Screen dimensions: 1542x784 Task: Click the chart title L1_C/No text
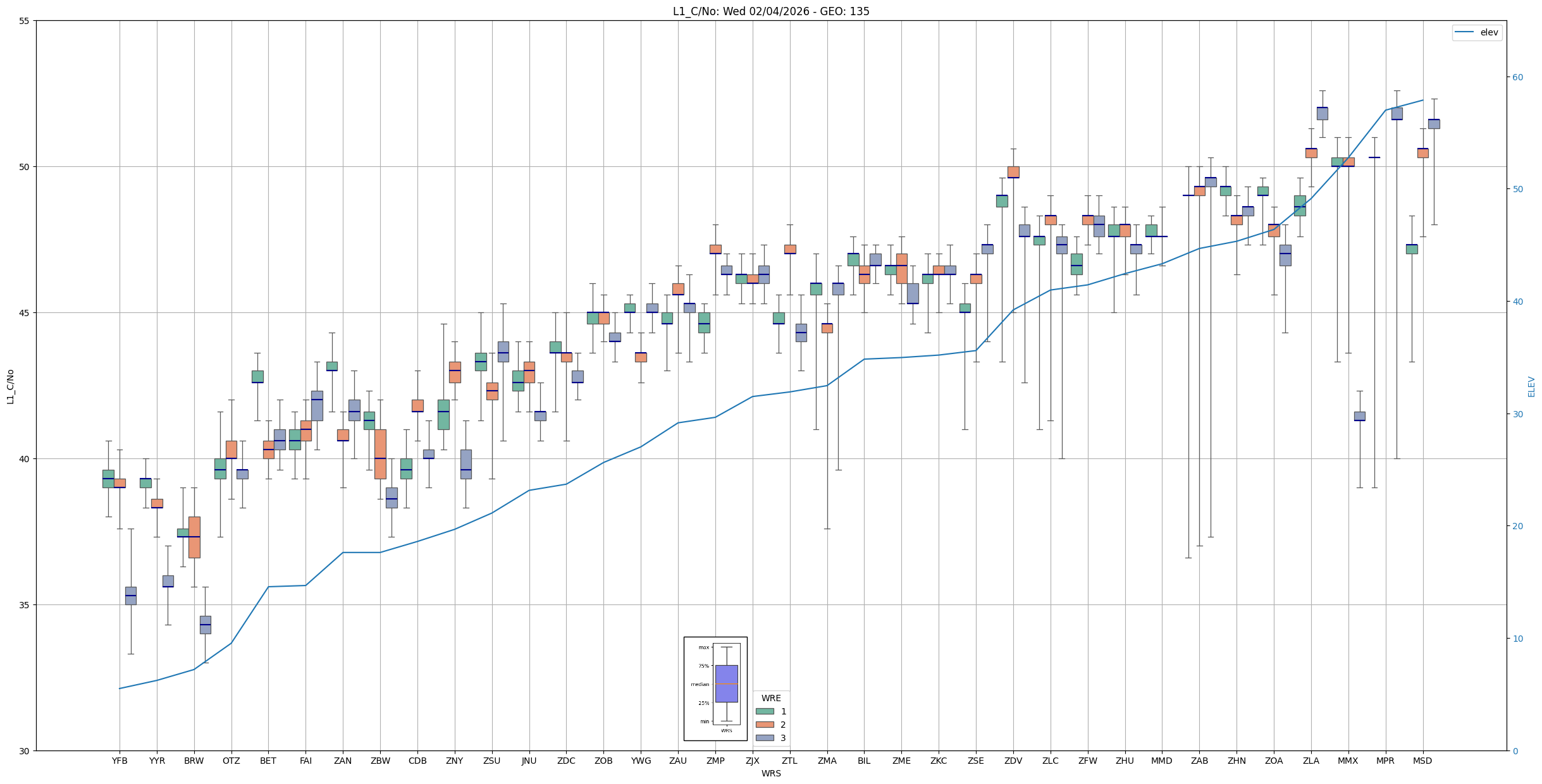point(770,11)
